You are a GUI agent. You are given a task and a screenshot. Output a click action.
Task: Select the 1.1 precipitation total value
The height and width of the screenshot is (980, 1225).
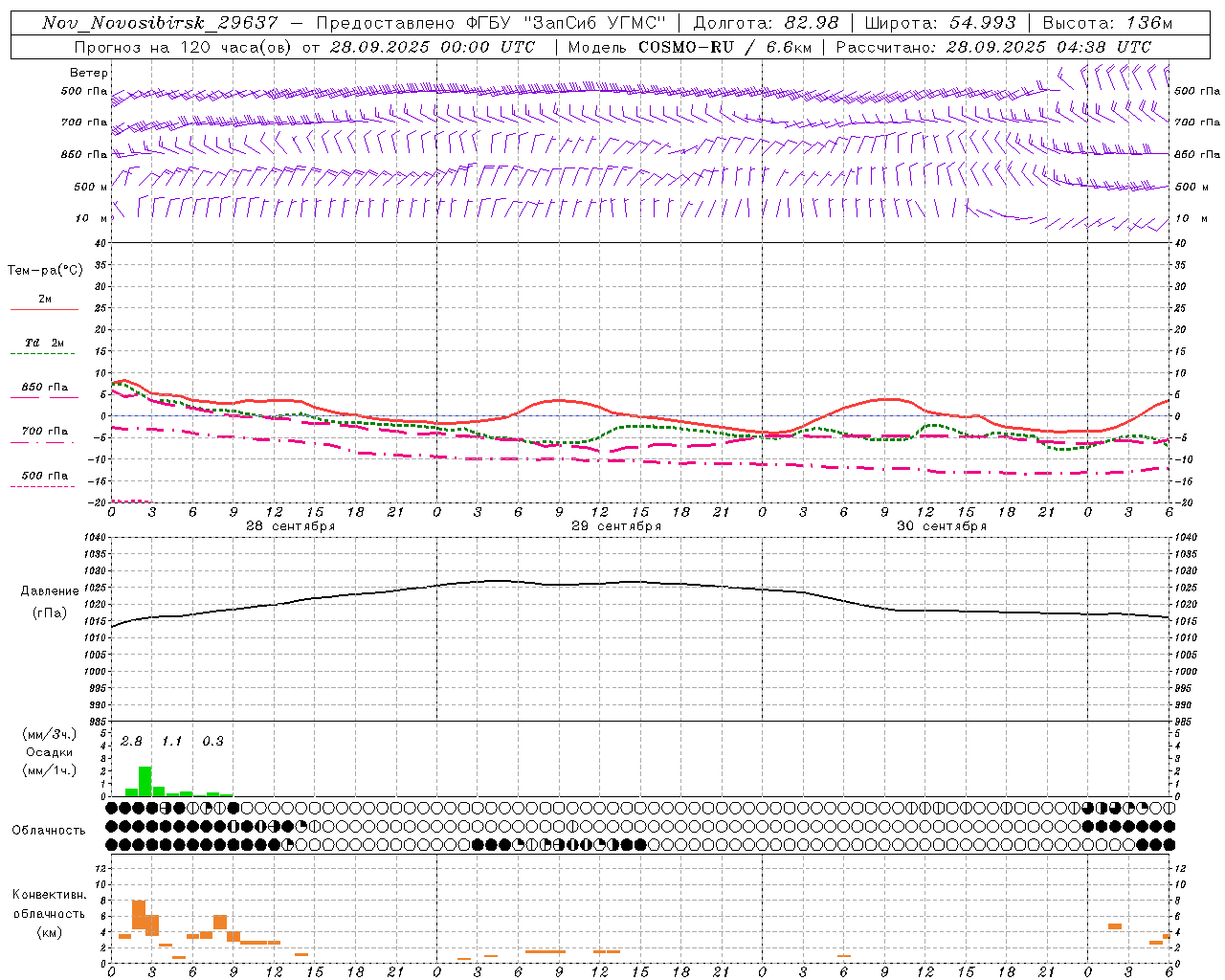[x=171, y=742]
